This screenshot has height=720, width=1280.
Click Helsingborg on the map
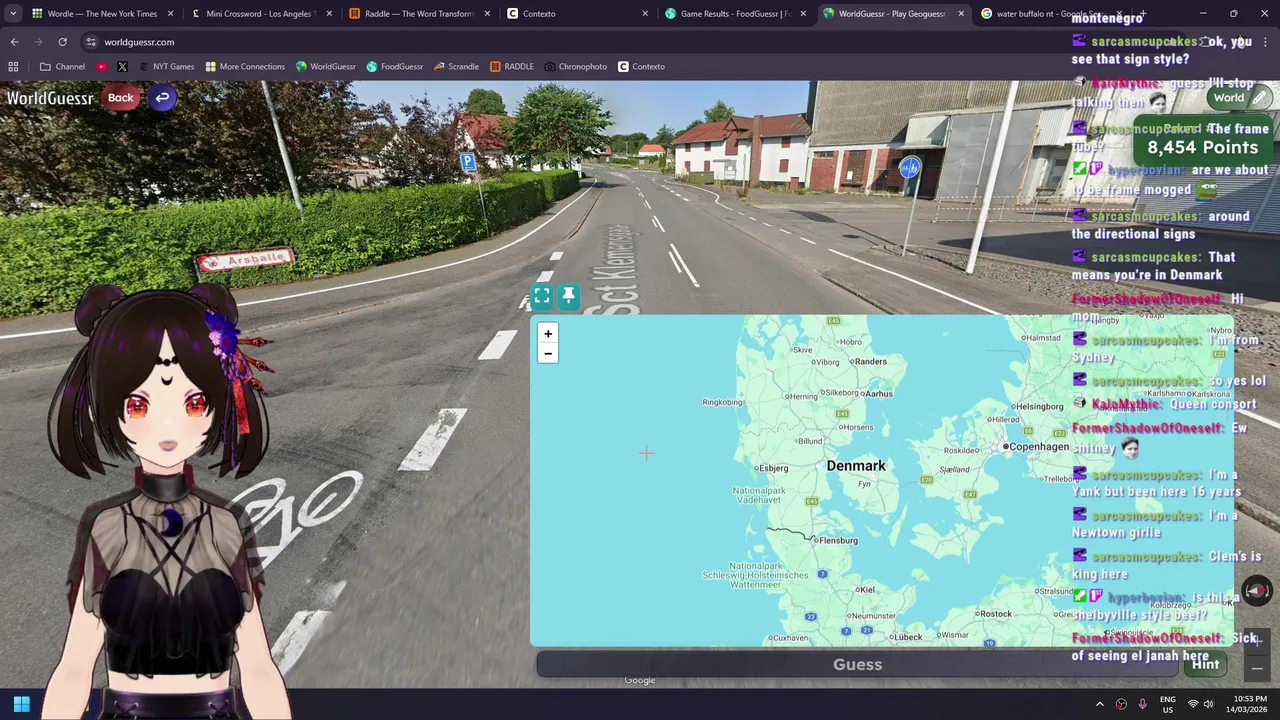click(1039, 407)
